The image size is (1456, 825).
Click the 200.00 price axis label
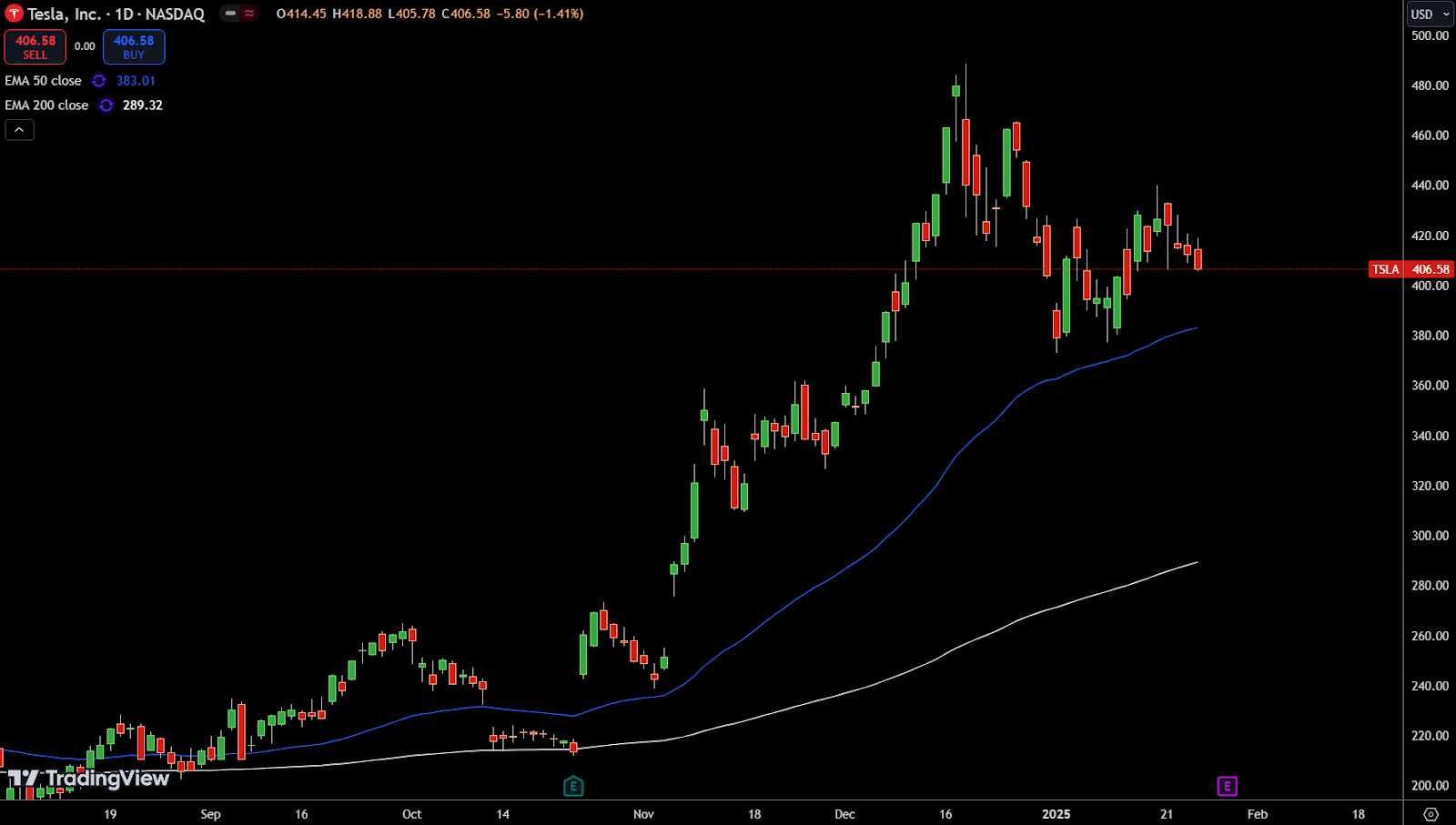tap(1430, 785)
